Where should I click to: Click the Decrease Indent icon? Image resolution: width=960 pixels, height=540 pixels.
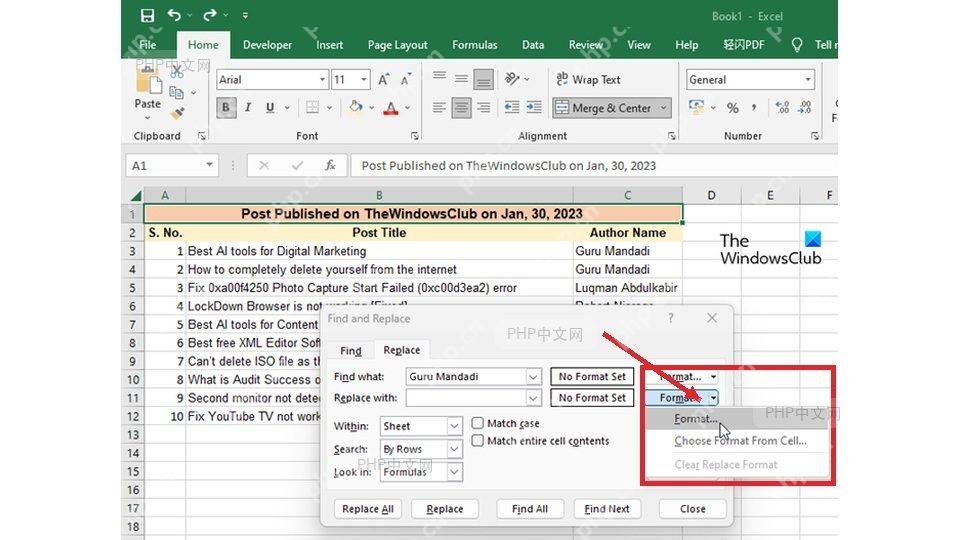511,108
